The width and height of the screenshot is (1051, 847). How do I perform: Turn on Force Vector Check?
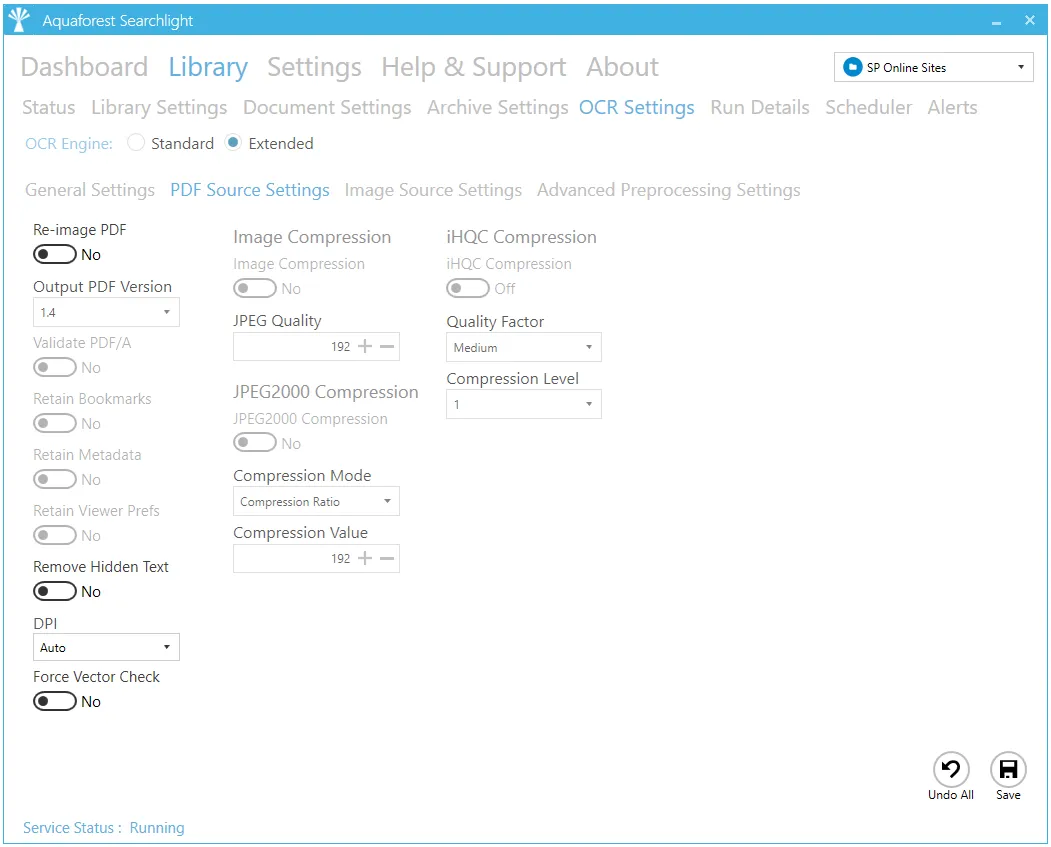55,702
